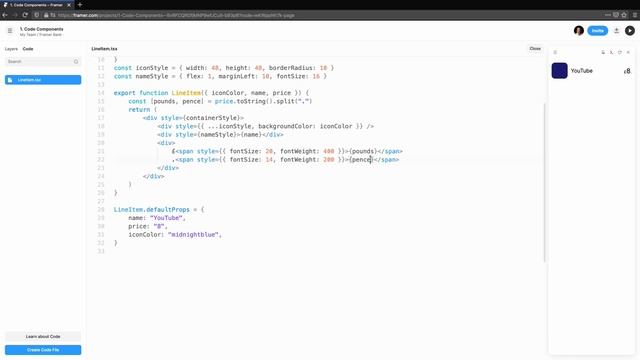Viewport: 640px width, 360px height.
Task: Click the browser address bar URL
Action: click(176, 15)
